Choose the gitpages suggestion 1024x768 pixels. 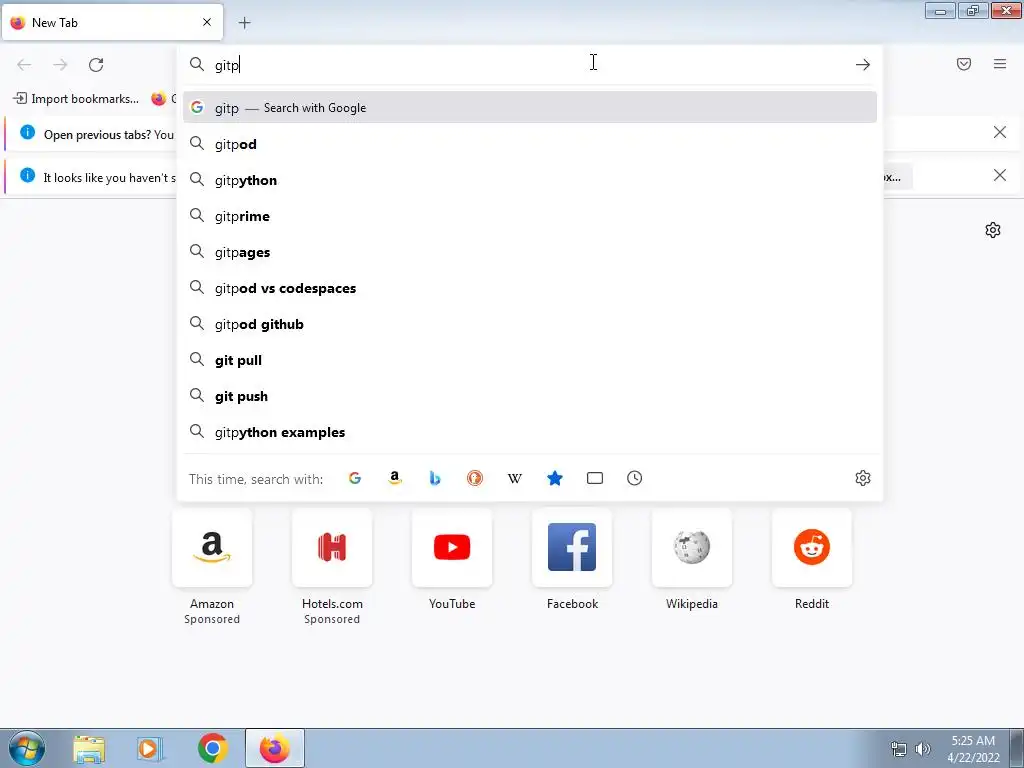click(x=530, y=252)
